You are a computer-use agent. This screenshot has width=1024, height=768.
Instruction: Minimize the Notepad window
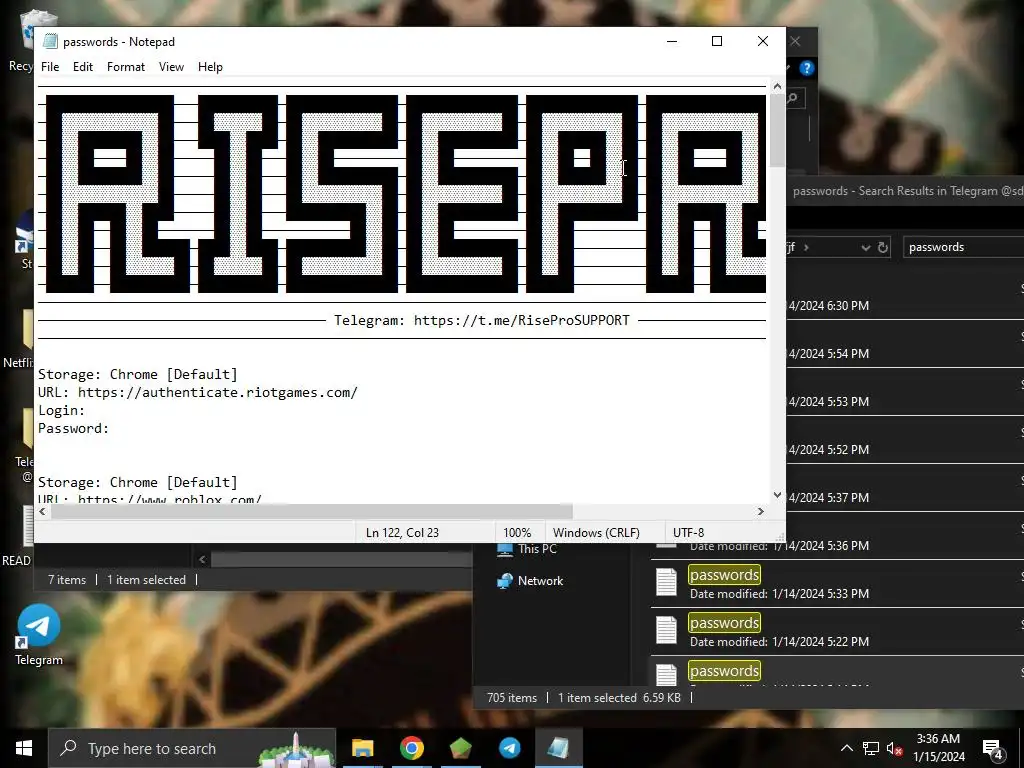[x=671, y=41]
